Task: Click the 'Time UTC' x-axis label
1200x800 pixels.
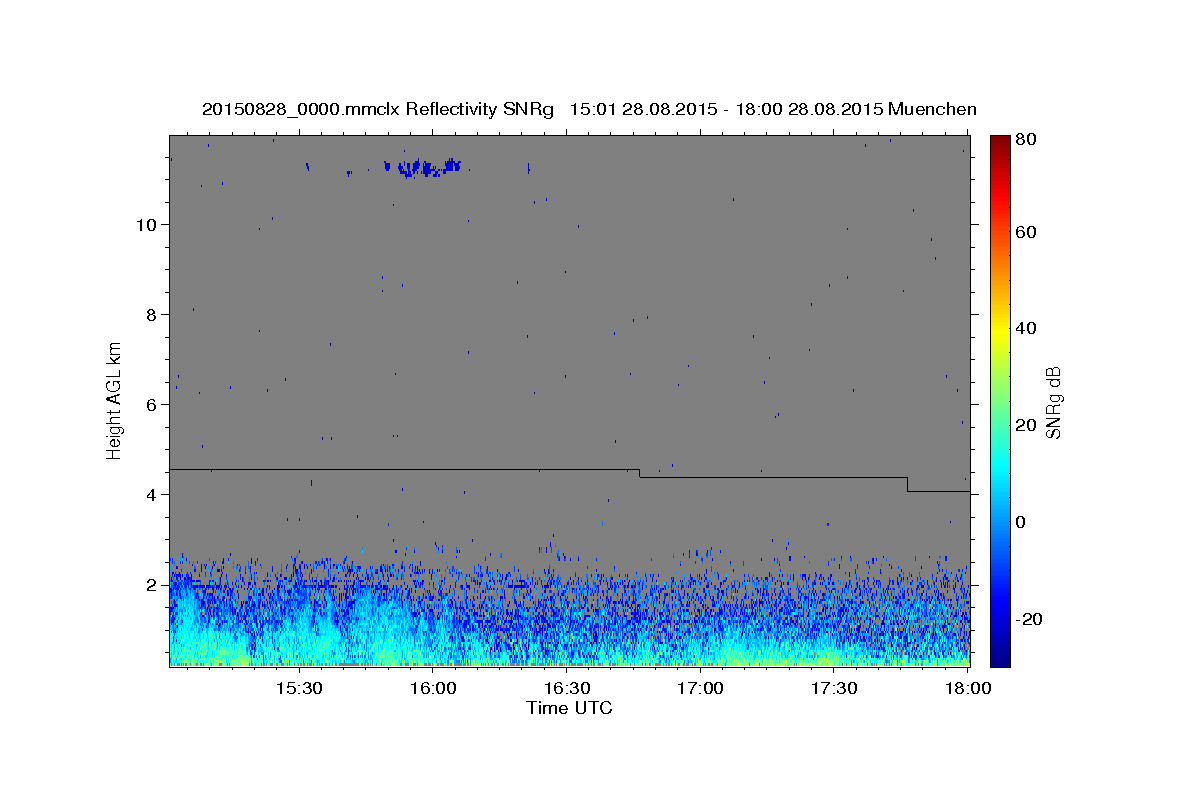Action: point(569,708)
